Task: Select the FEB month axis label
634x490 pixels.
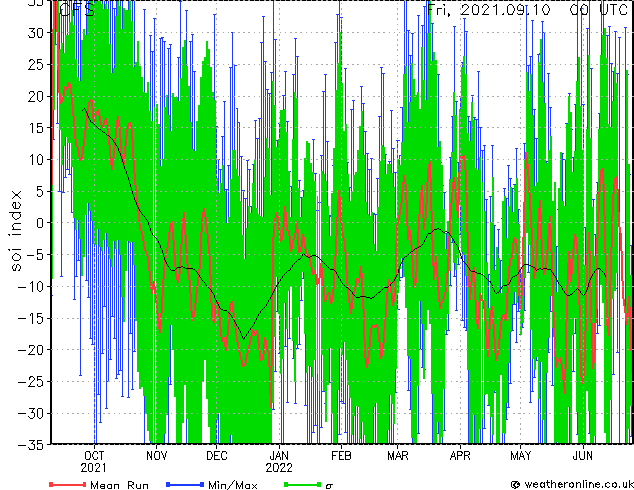Action: (x=341, y=456)
